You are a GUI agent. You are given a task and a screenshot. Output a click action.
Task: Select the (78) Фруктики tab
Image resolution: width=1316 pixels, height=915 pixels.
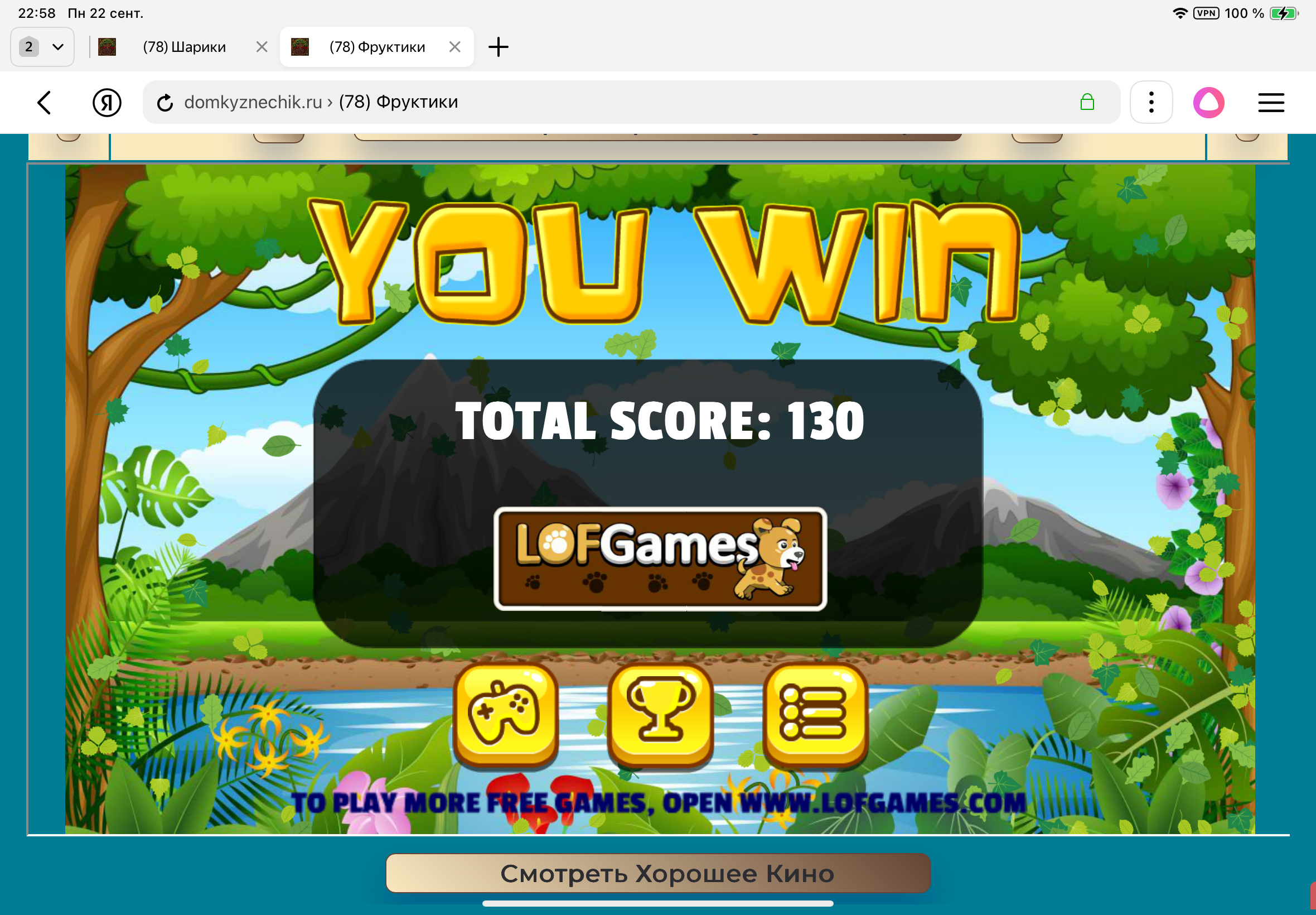(376, 47)
